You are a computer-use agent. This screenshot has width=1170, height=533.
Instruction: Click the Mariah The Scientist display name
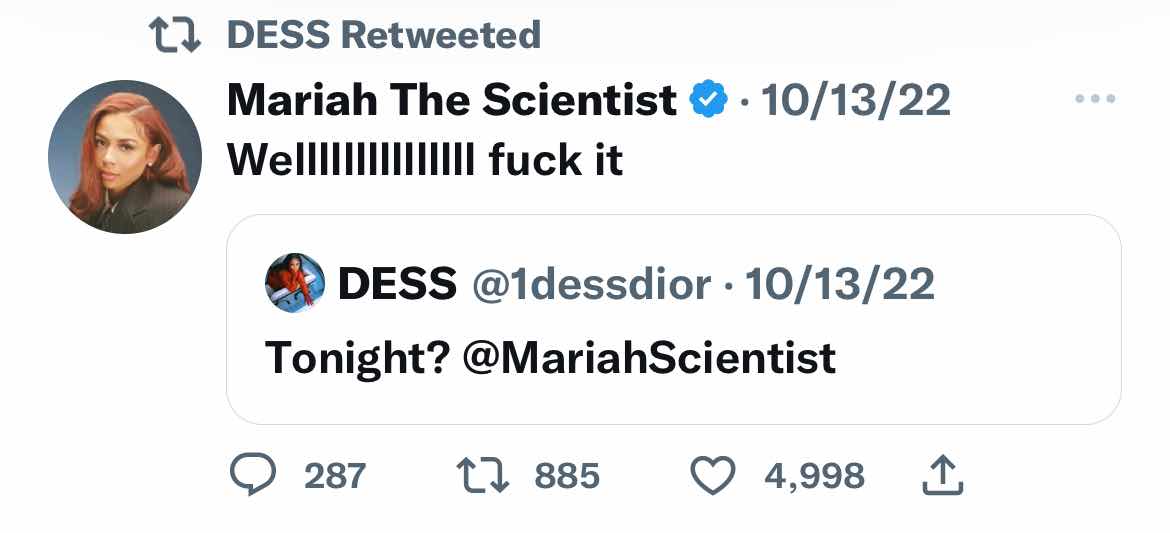click(452, 100)
